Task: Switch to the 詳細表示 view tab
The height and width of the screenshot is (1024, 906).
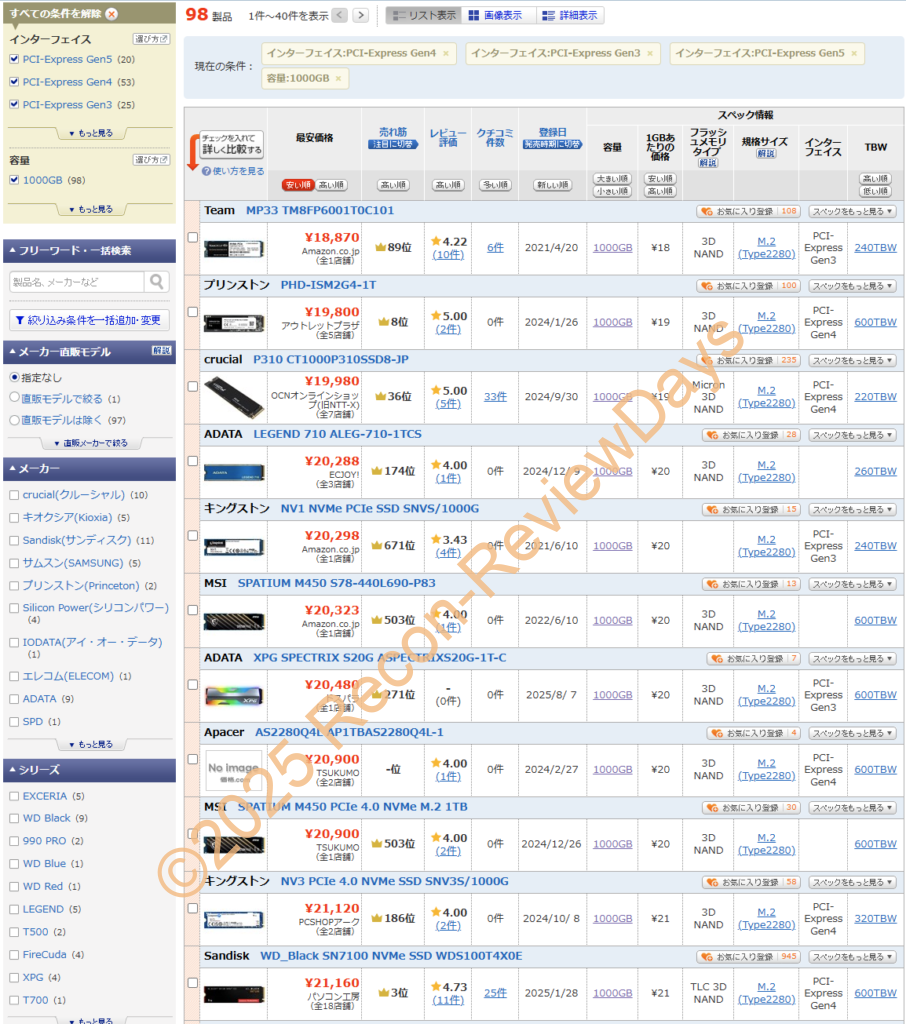Action: coord(571,15)
